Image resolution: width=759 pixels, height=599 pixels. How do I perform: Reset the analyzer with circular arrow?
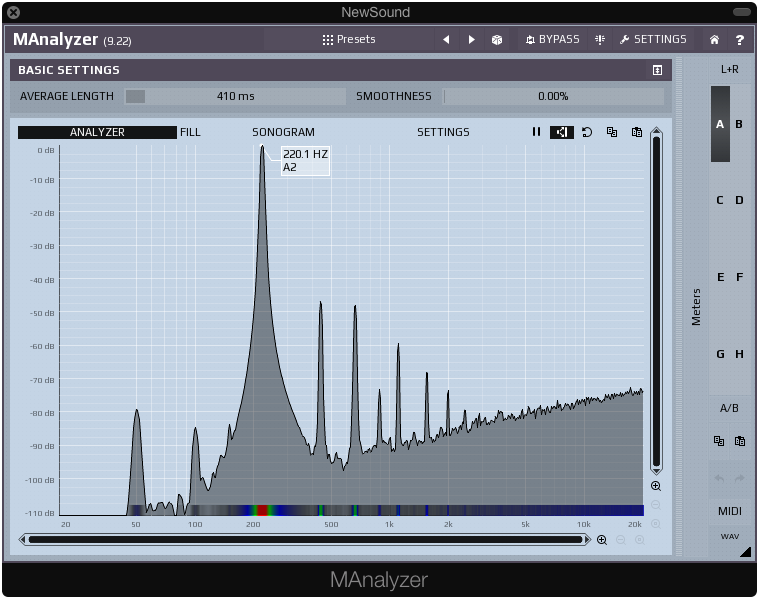tap(587, 132)
